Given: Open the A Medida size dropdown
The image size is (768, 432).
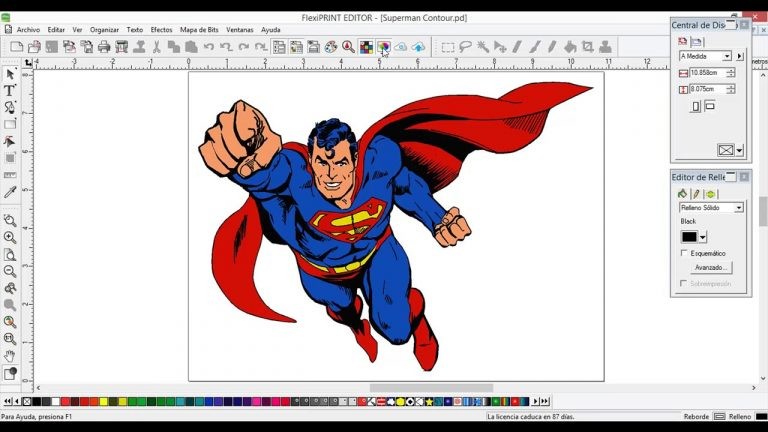Looking at the screenshot, I should click(727, 56).
